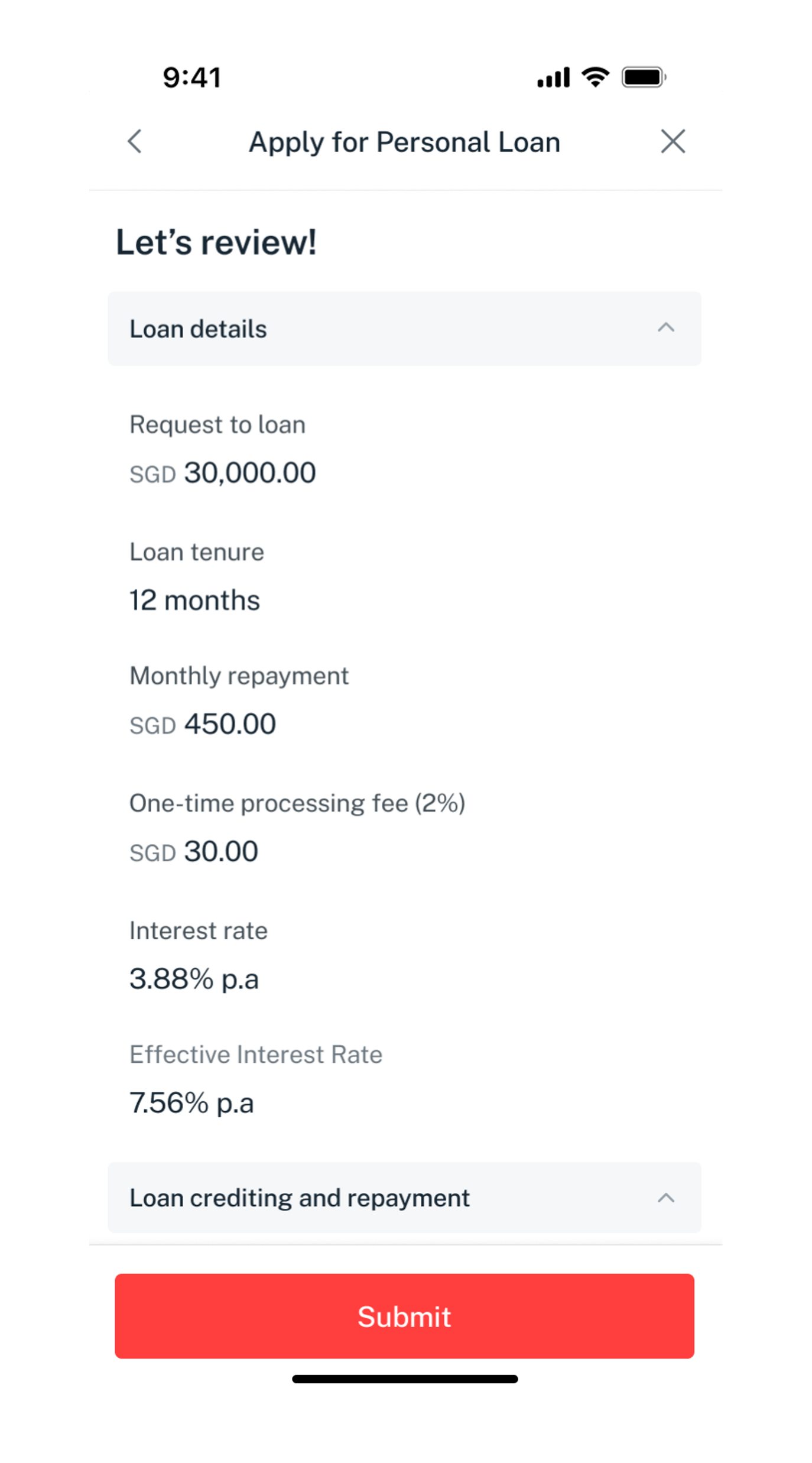Tap the Apply for Personal Loan title
The width and height of the screenshot is (812, 1463).
(404, 142)
